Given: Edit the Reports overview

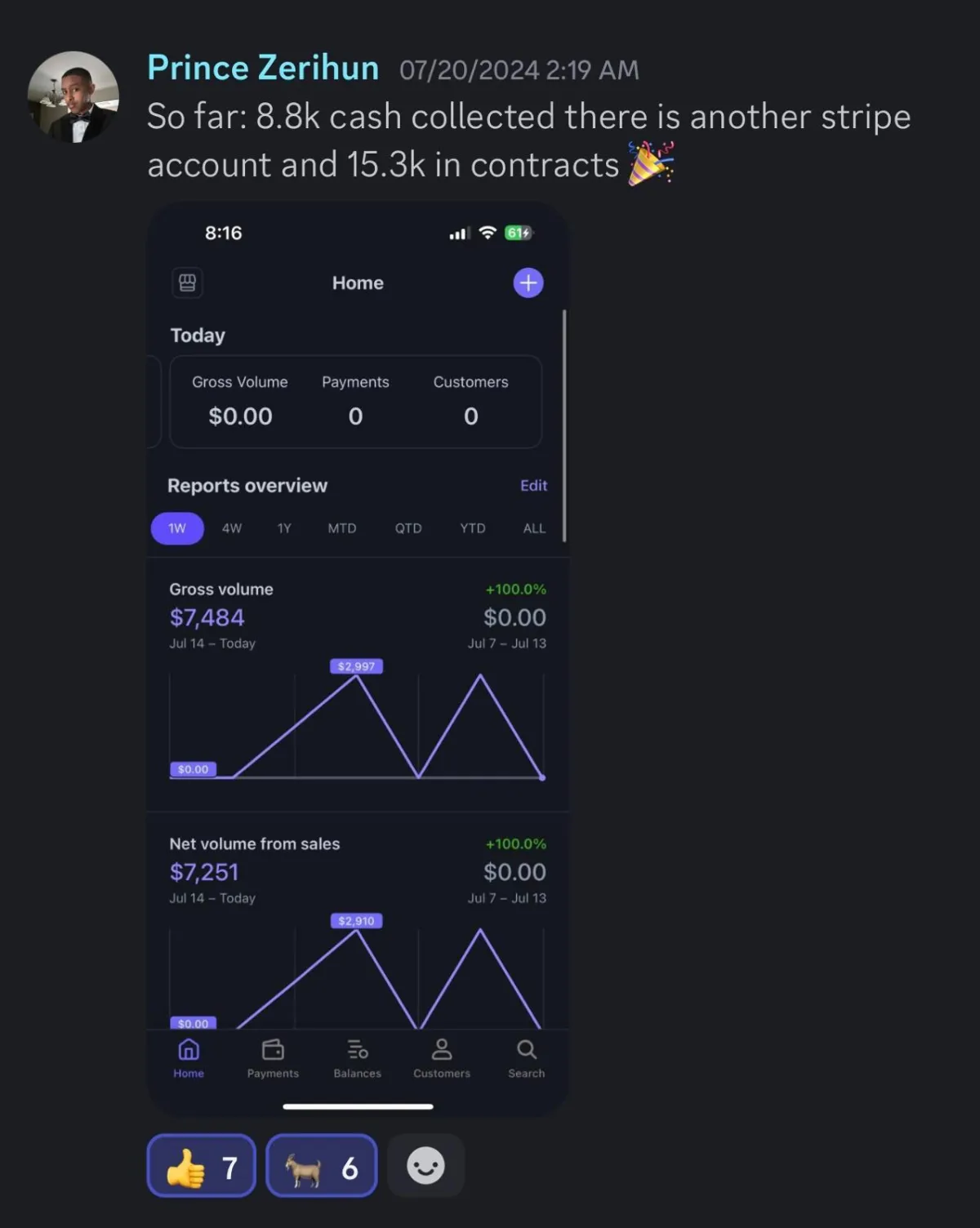Looking at the screenshot, I should click(x=534, y=485).
